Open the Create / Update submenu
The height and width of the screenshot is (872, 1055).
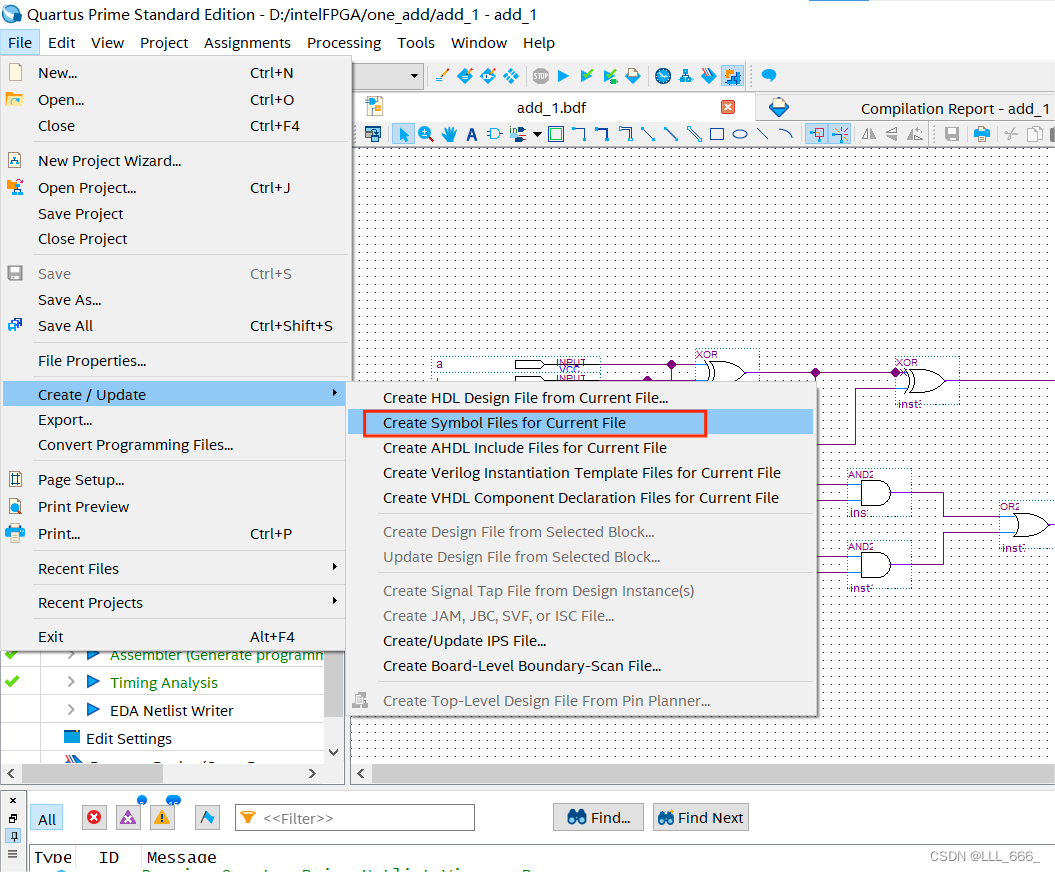click(x=175, y=394)
